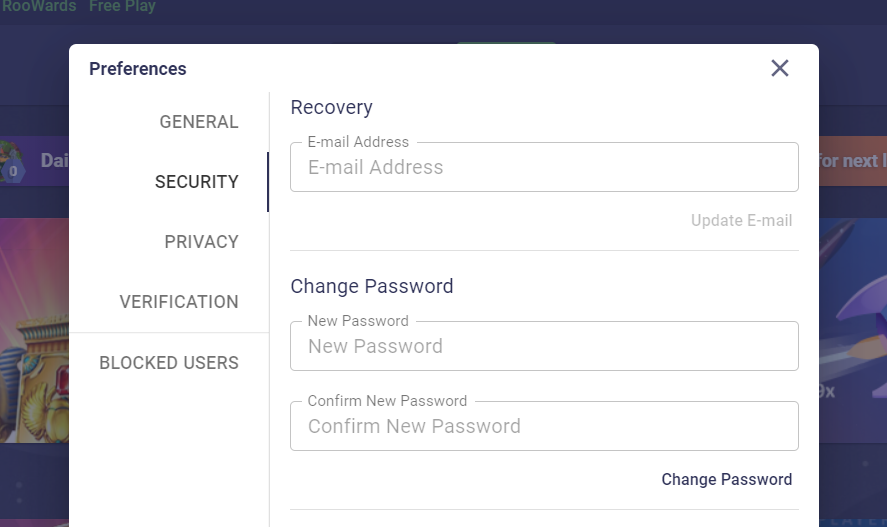Click the Change Password button
Viewport: 887px width, 527px height.
point(726,480)
